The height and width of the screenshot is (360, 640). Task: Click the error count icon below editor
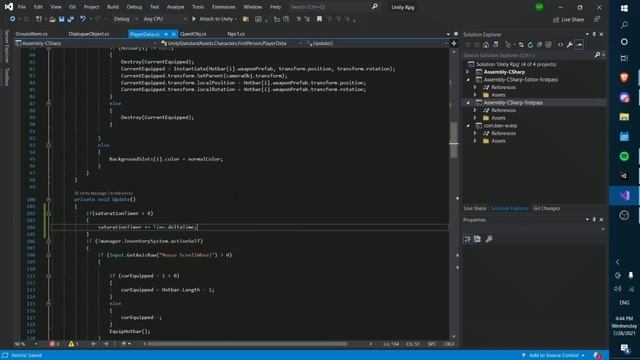click(x=52, y=344)
